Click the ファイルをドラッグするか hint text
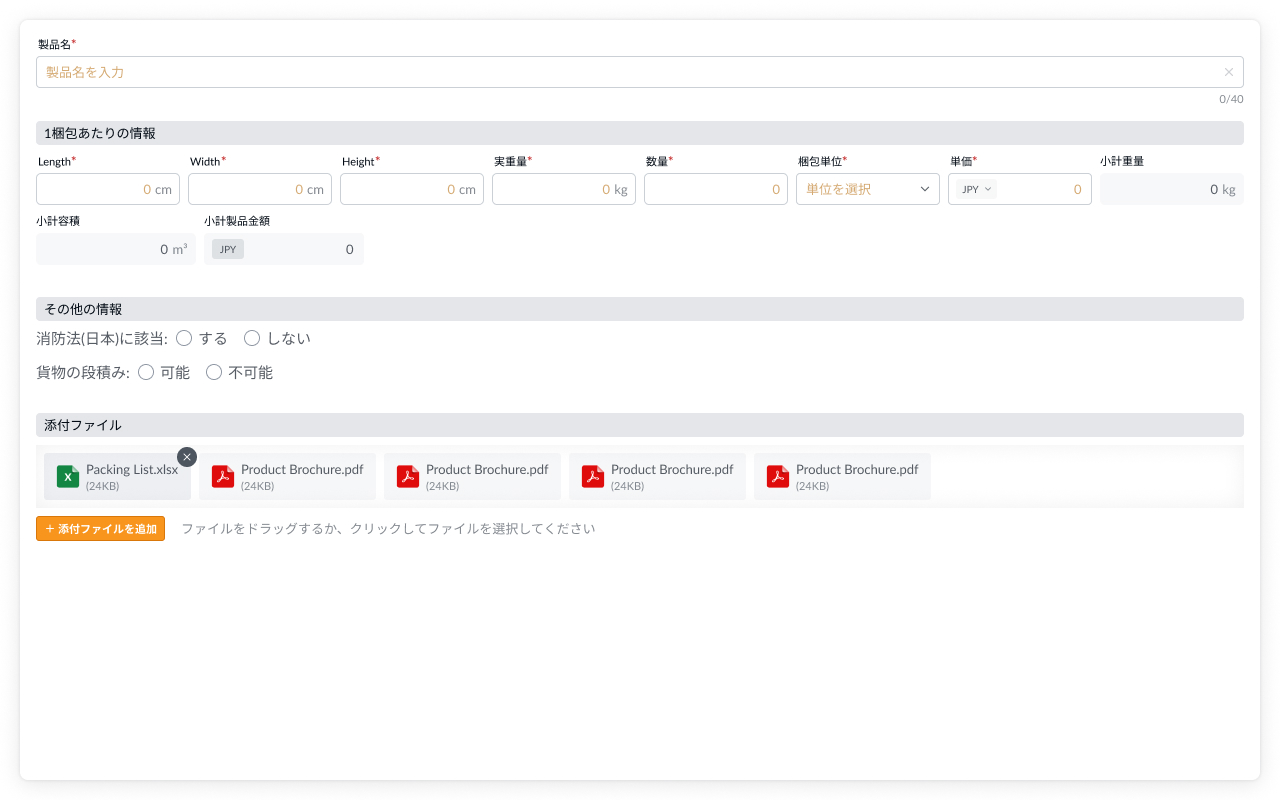 pos(388,529)
